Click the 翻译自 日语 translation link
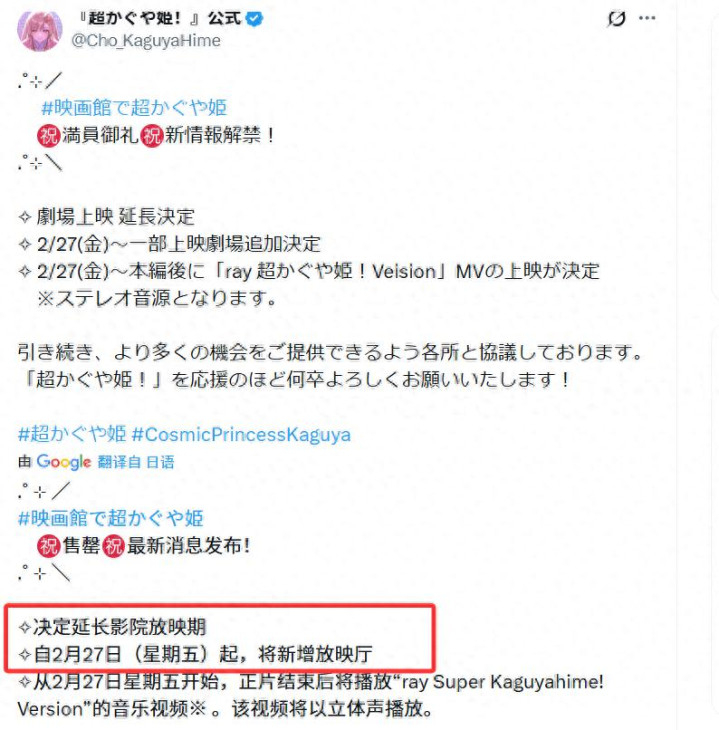719x730 pixels. pyautogui.click(x=136, y=462)
